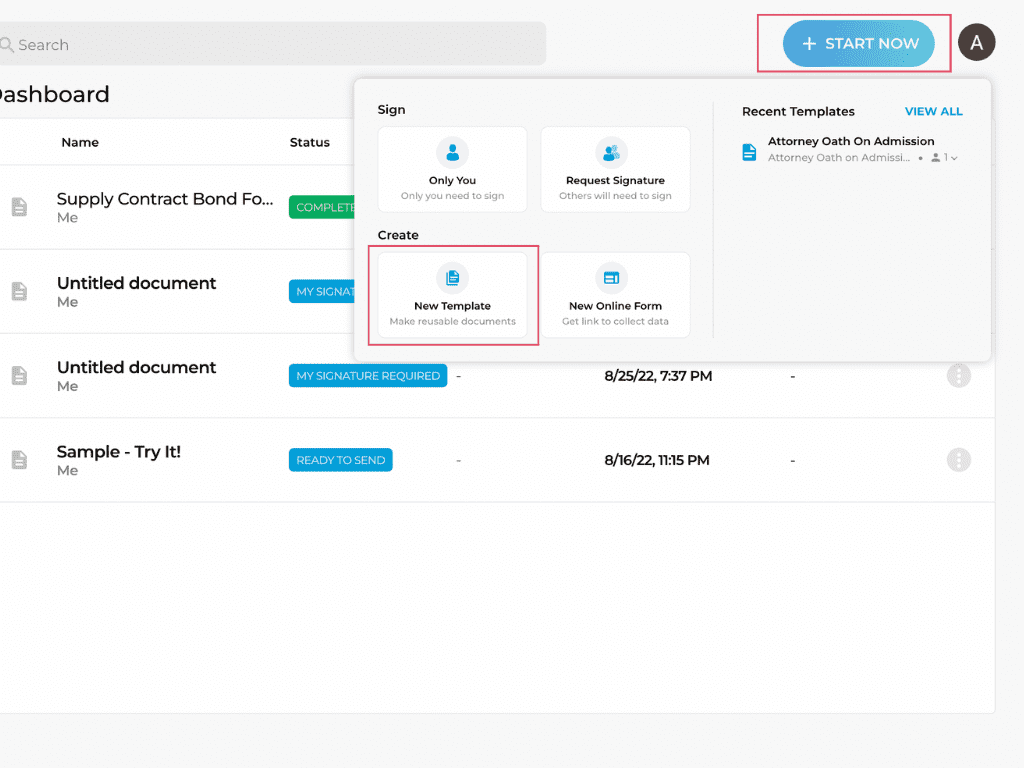Image resolution: width=1024 pixels, height=768 pixels.
Task: Click the Recent Templates heading
Action: [x=798, y=112]
